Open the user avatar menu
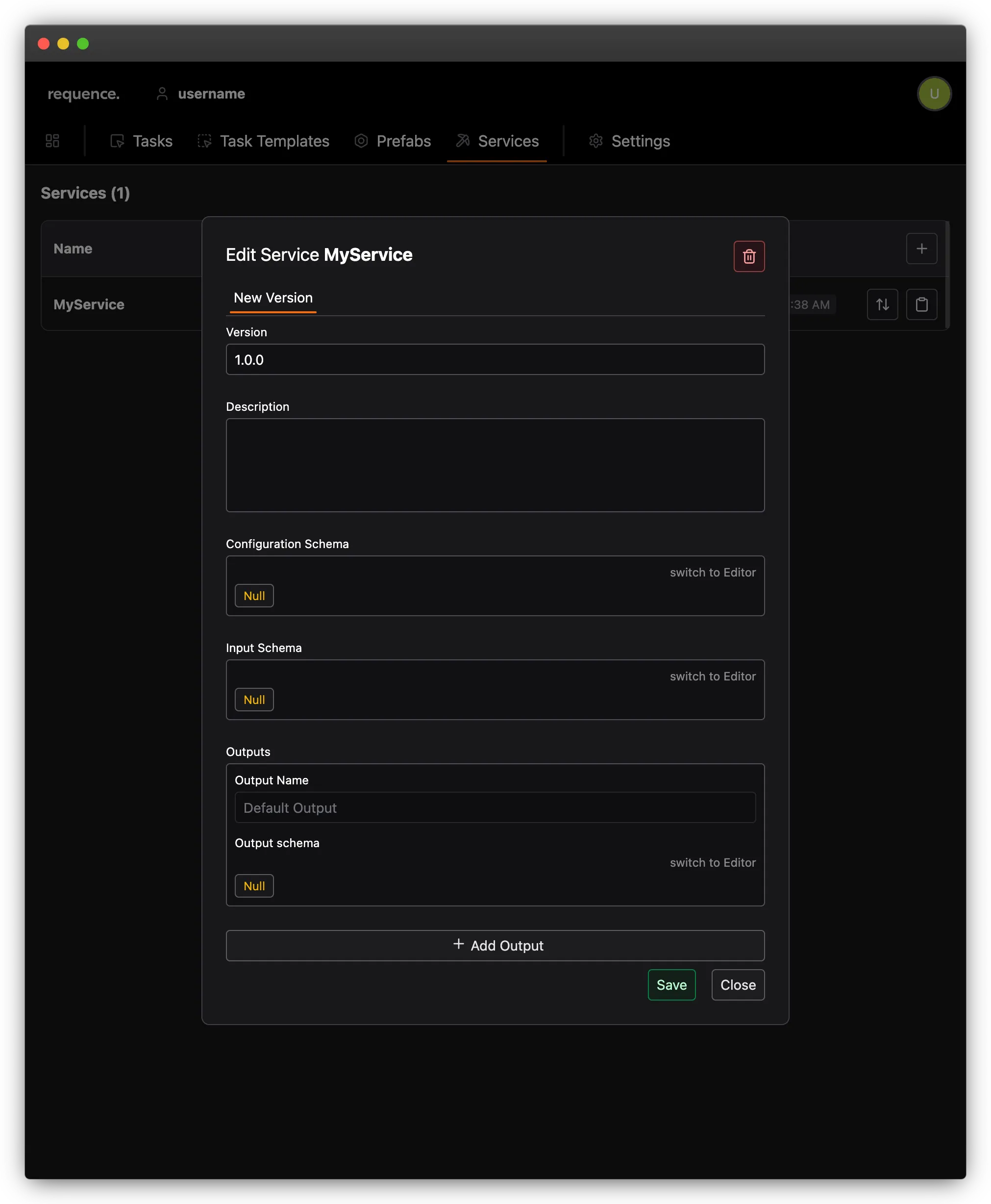 pyautogui.click(x=935, y=93)
